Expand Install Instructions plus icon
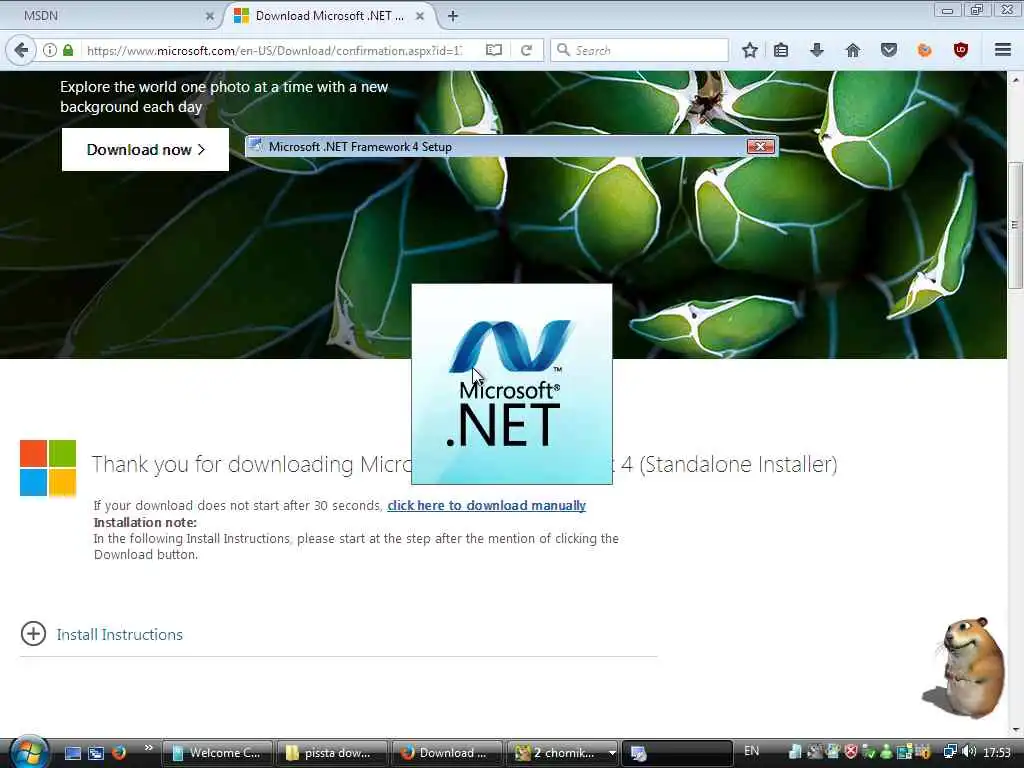This screenshot has width=1024, height=768. [33, 633]
